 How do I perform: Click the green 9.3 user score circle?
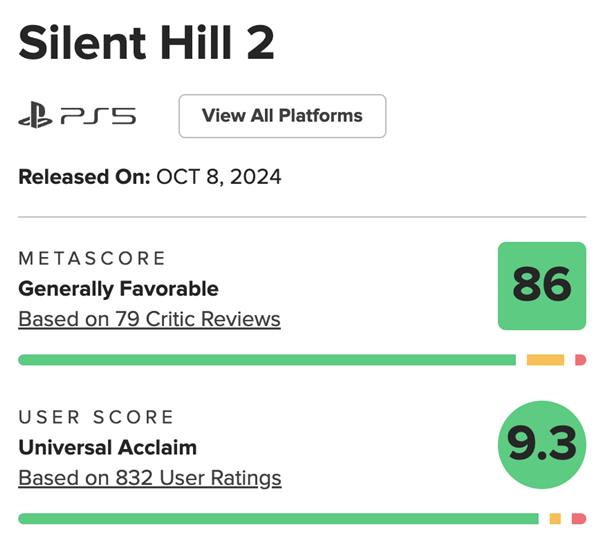542,445
